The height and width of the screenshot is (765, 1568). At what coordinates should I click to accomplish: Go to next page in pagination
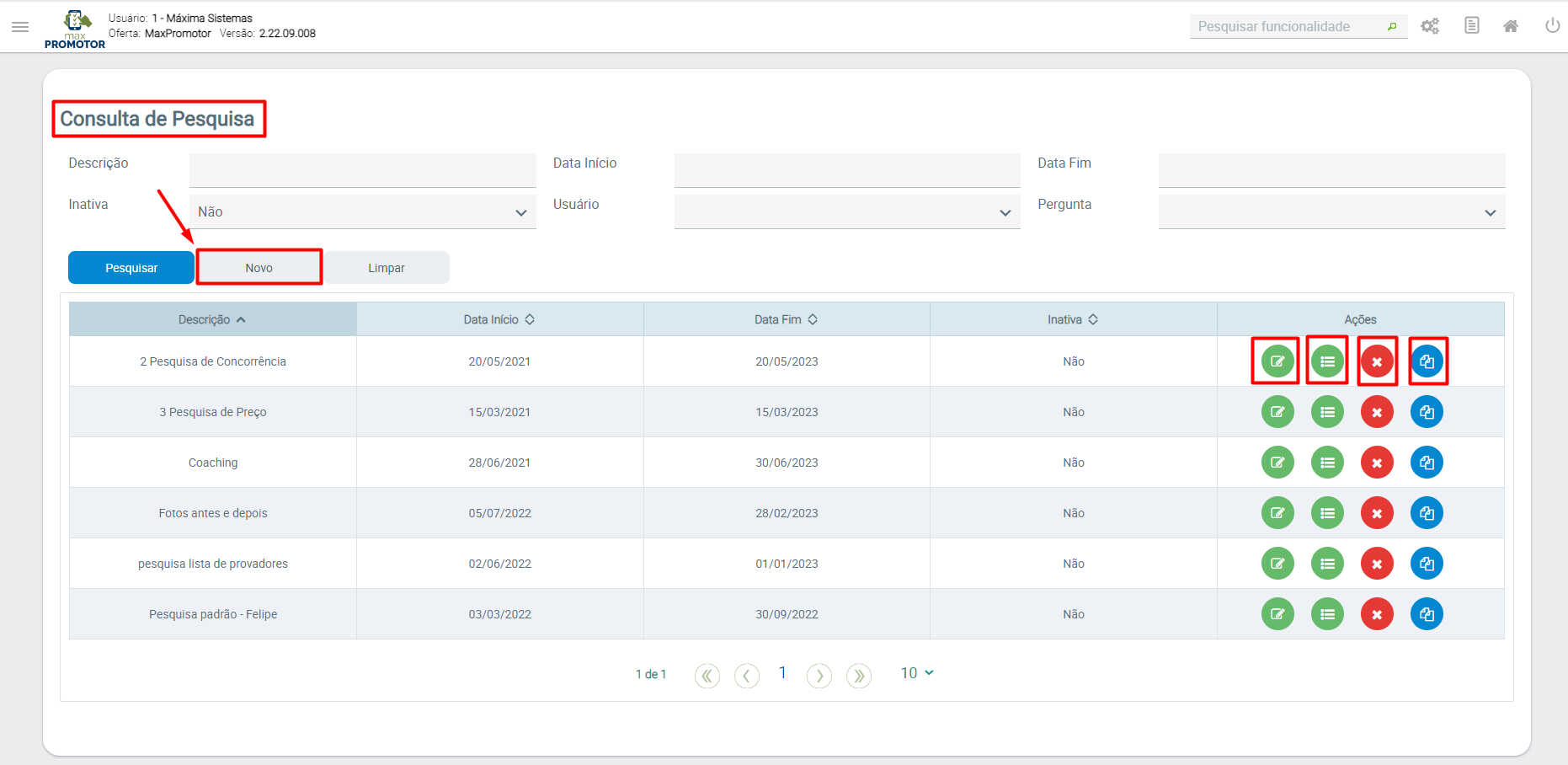click(819, 676)
